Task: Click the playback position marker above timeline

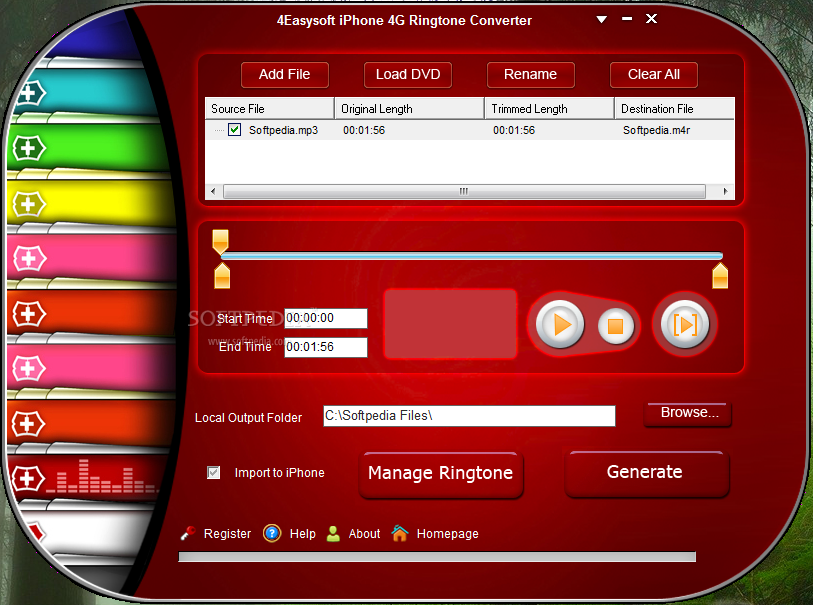Action: tap(220, 242)
